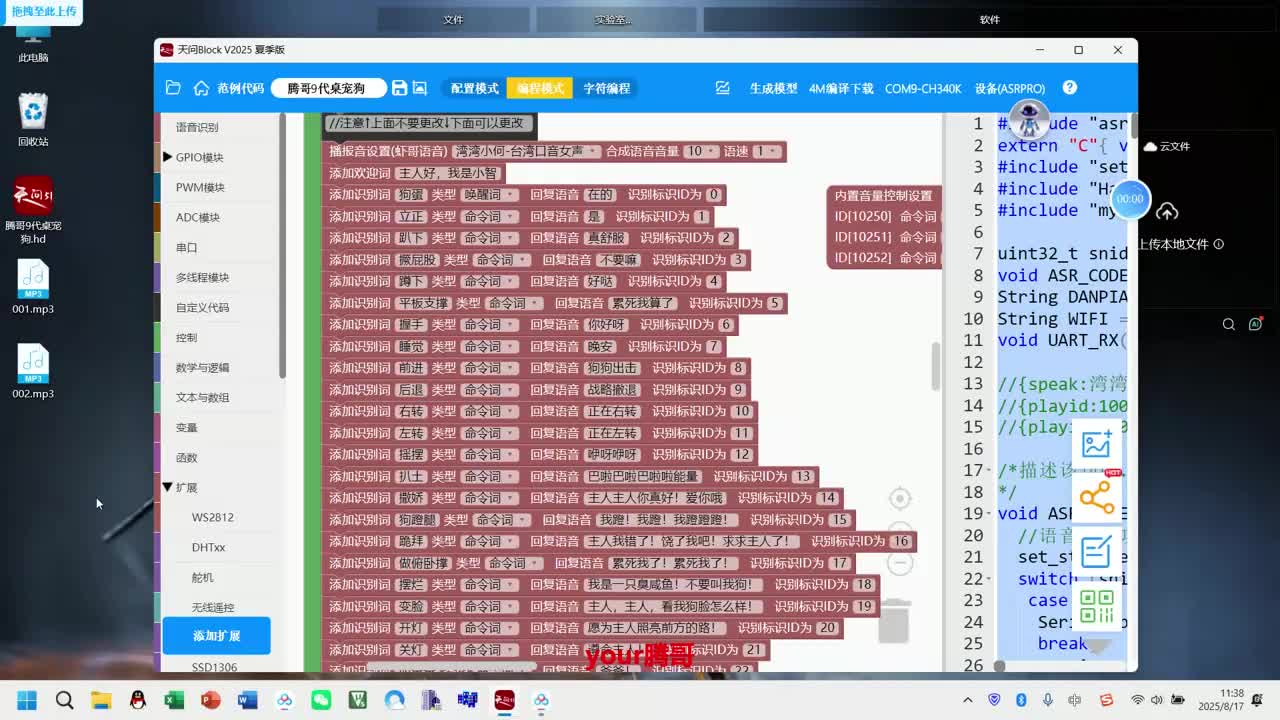Click workspace vertical scrollbar
The image size is (1280, 720).
pos(936,367)
